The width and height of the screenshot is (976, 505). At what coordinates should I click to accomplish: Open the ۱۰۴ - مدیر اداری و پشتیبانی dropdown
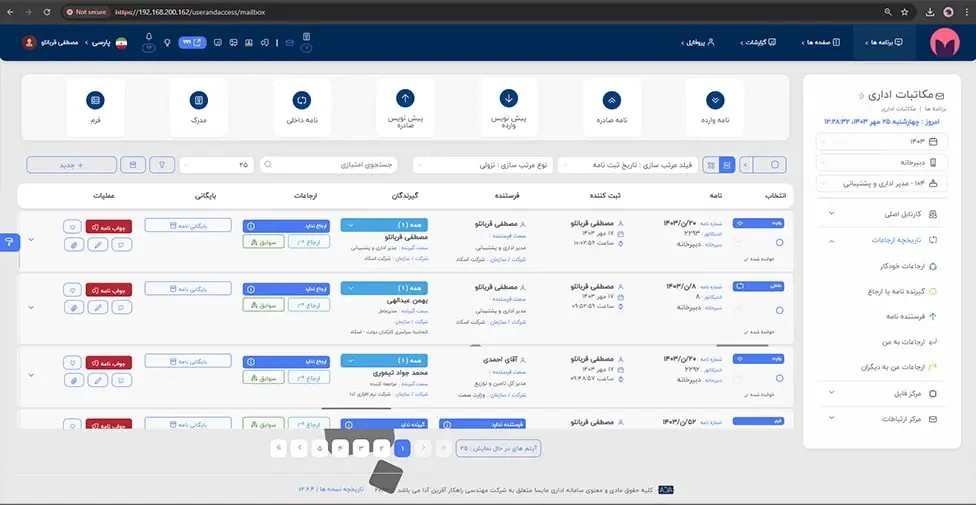click(881, 184)
